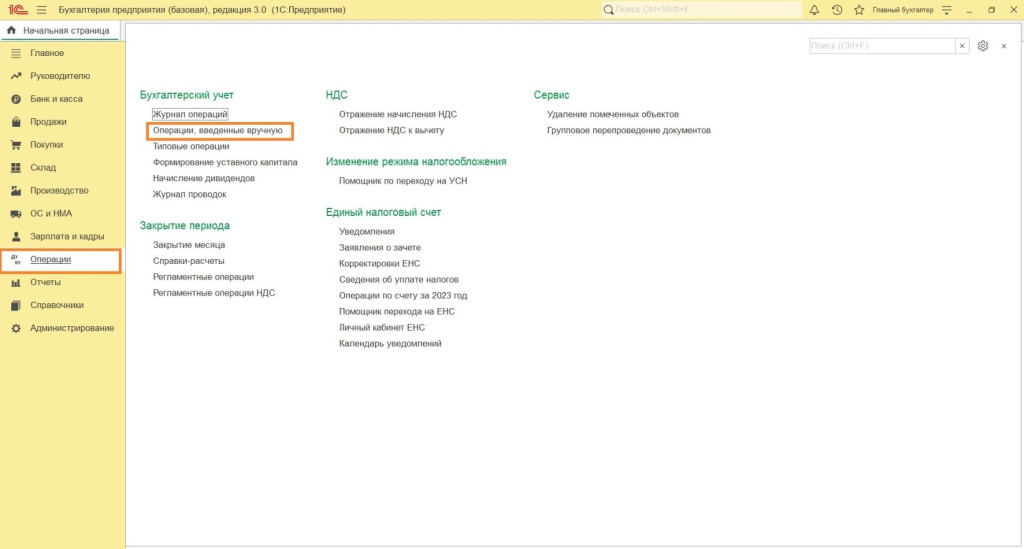Open Уведомления under Единый налоговый счет
The image size is (1024, 549).
click(366, 232)
